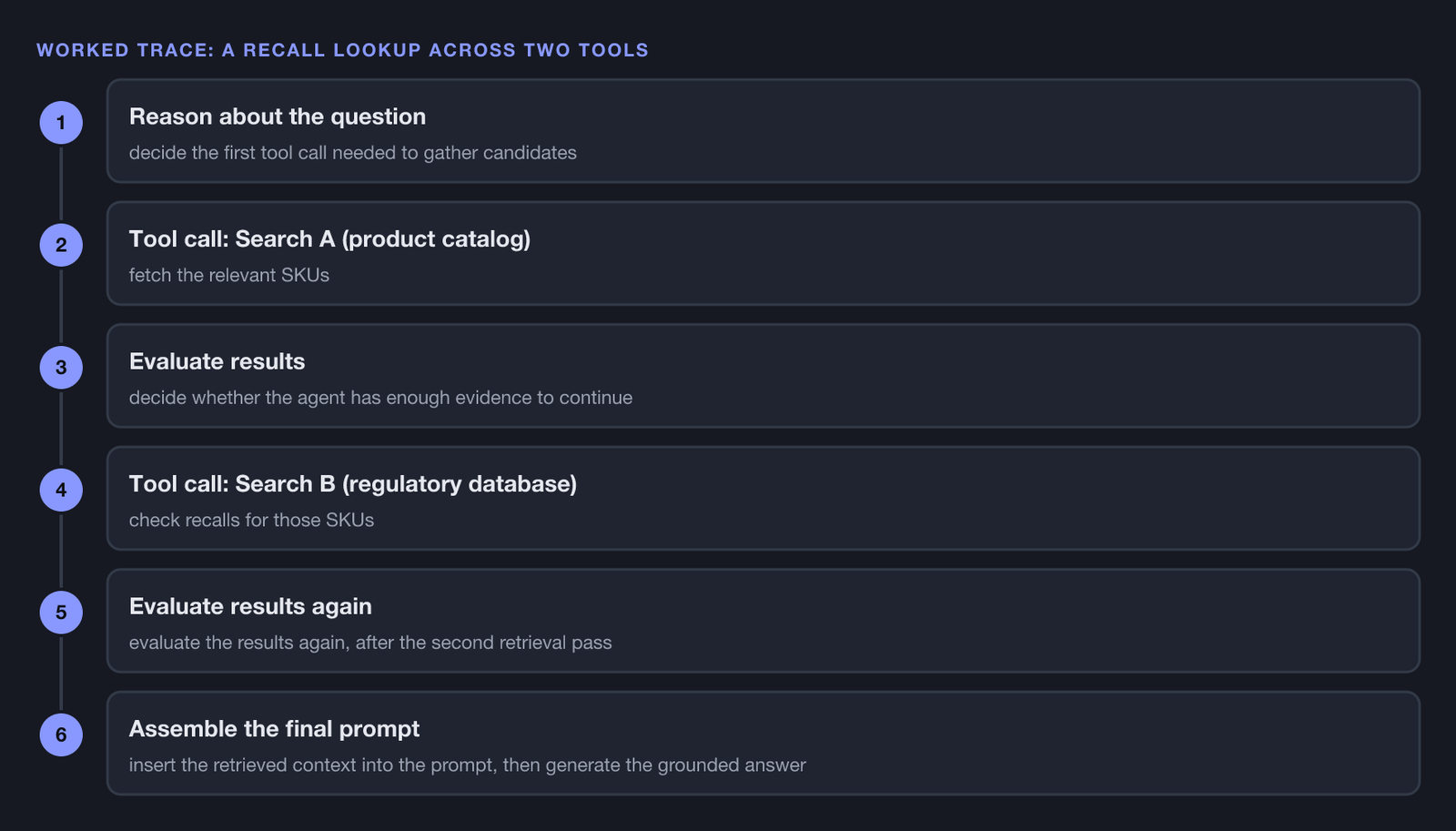
Task: Click the 'Tool call: Search B (regulatory database)' title
Action: pyautogui.click(x=353, y=483)
